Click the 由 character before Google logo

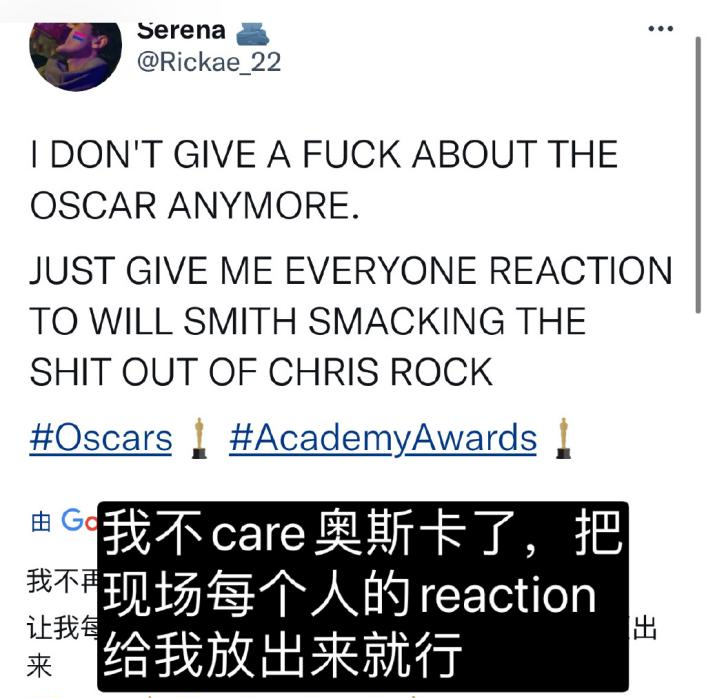coord(41,522)
